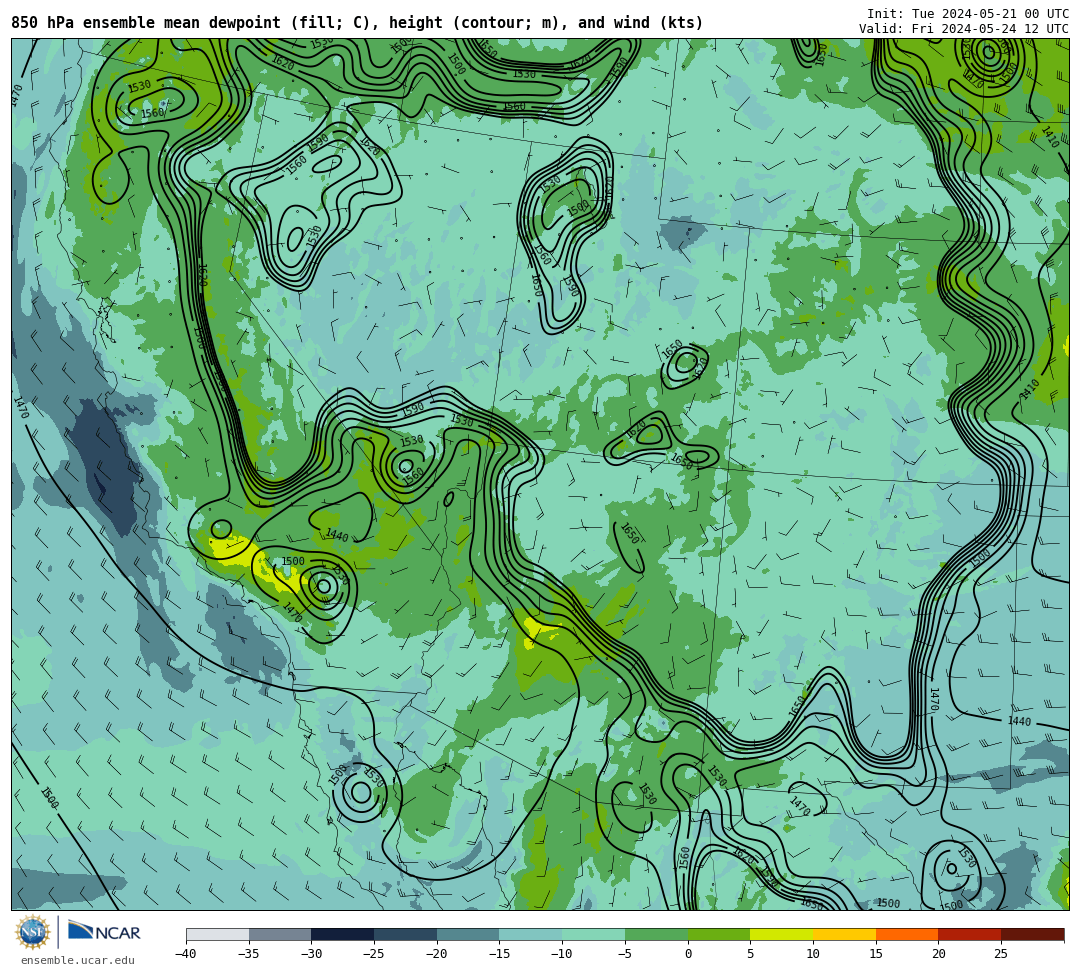Click the medium green colorbar swatch between -5 and 0
Viewport: 1080px width, 973px height.
656,934
